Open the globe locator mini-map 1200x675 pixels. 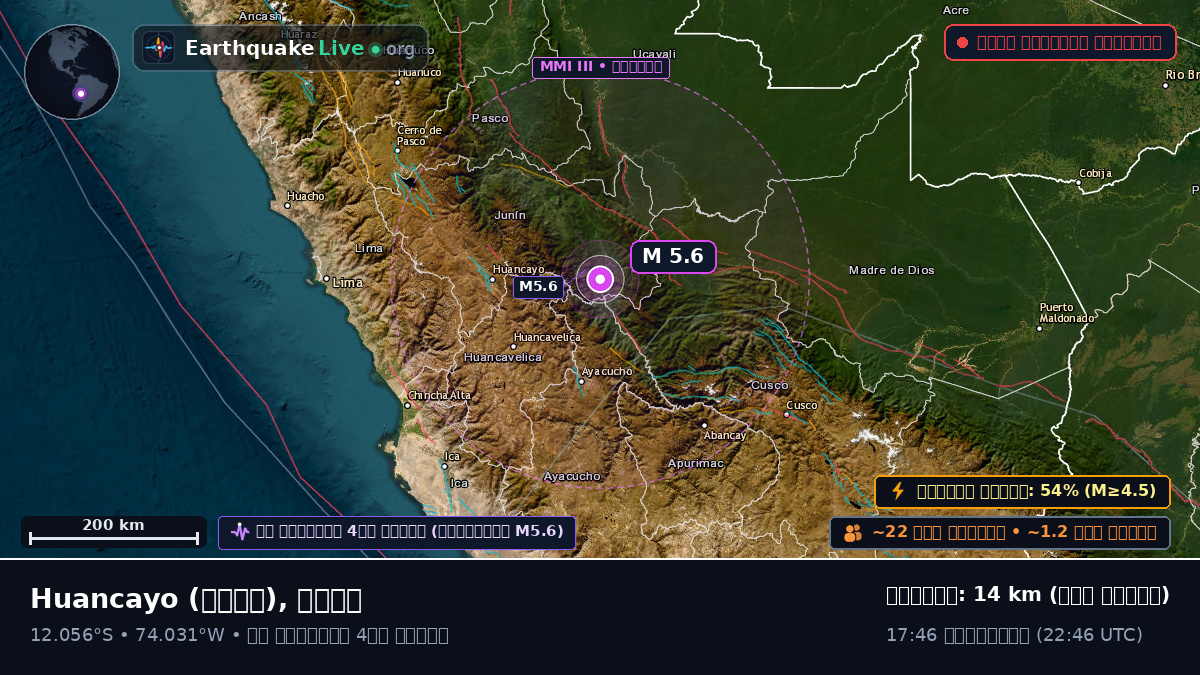point(72,72)
